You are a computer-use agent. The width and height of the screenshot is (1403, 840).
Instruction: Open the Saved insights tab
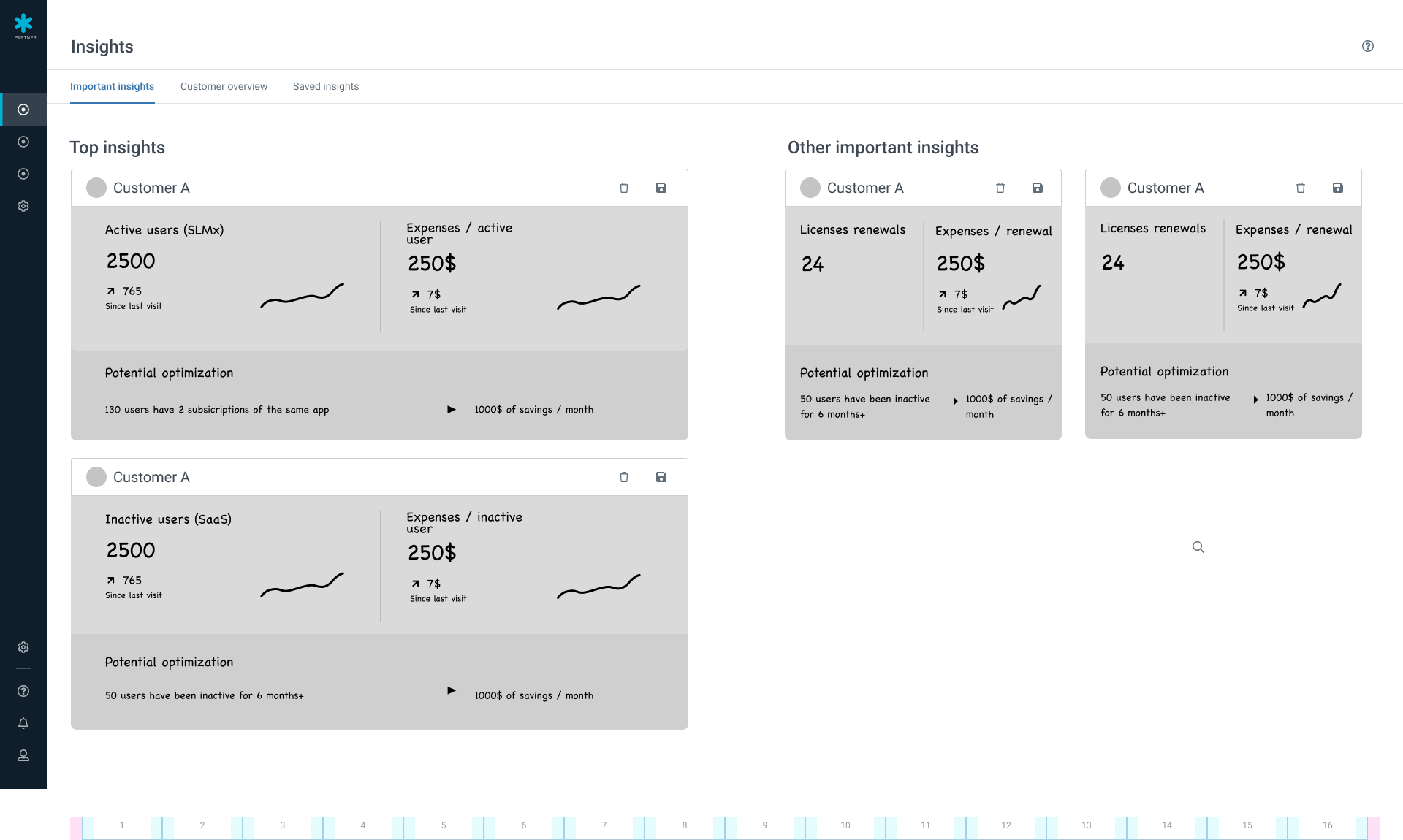326,86
